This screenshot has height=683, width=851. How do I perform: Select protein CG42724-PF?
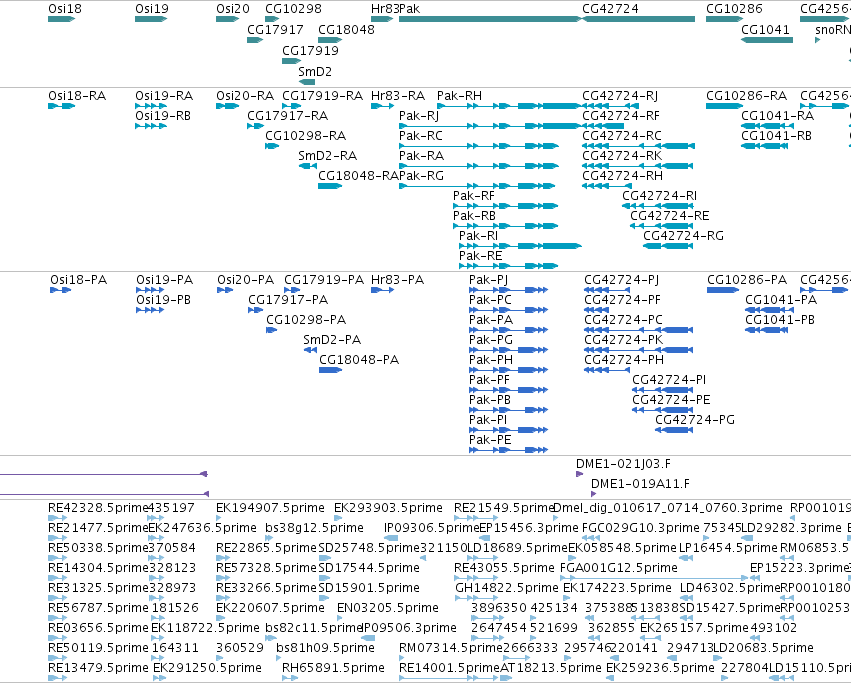point(623,300)
